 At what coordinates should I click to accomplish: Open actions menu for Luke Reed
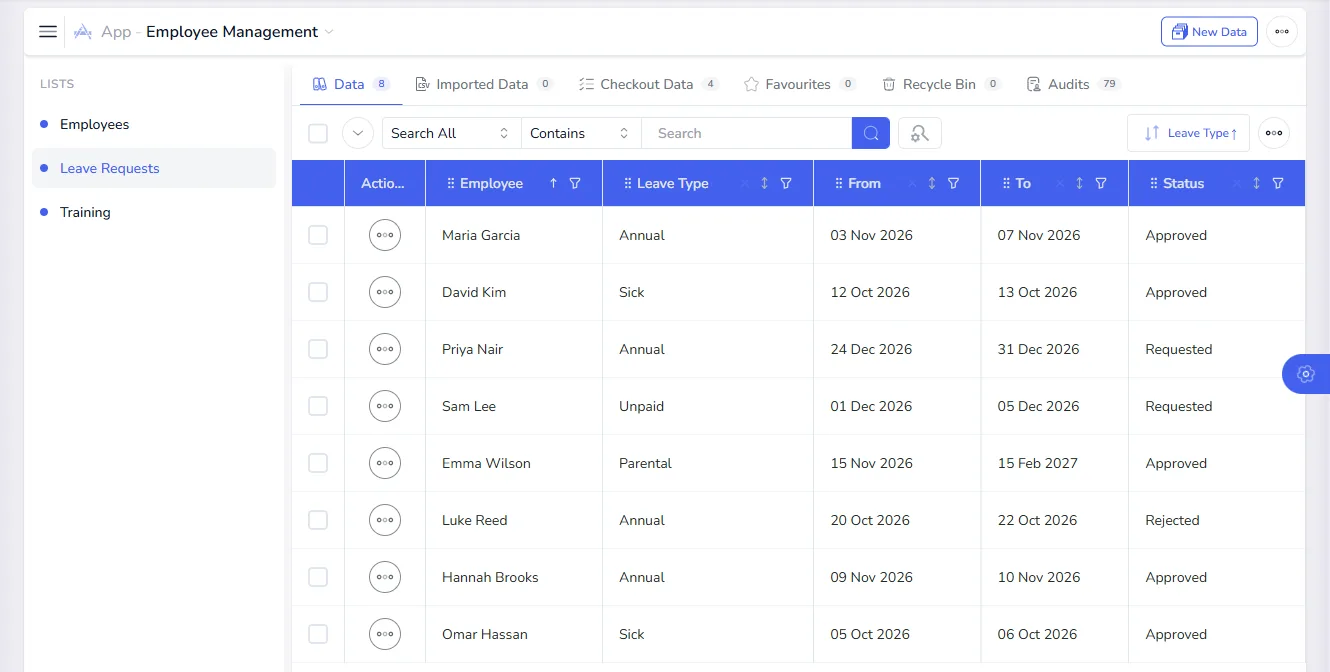[x=385, y=520]
